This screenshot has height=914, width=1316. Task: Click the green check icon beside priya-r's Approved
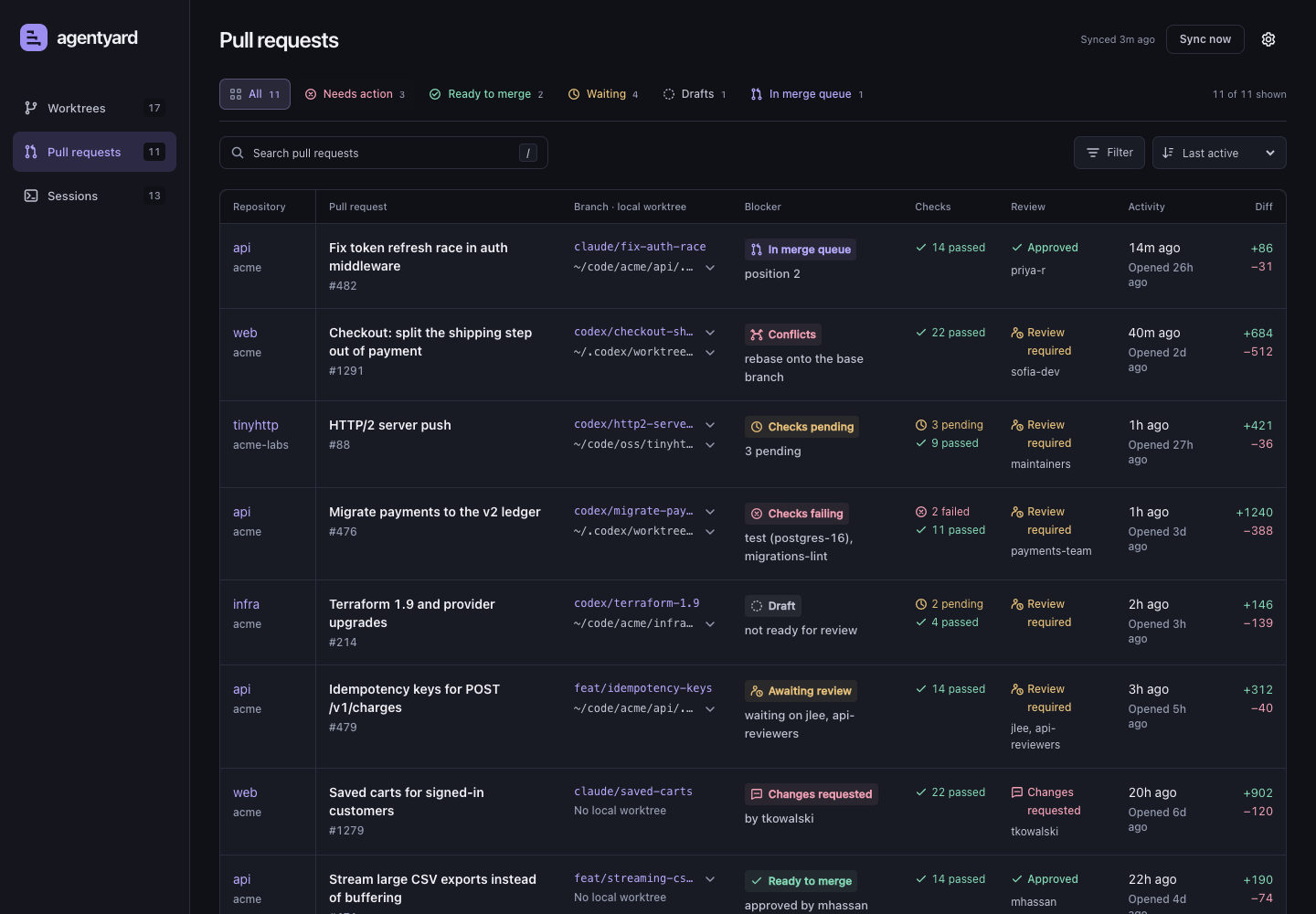click(1017, 248)
